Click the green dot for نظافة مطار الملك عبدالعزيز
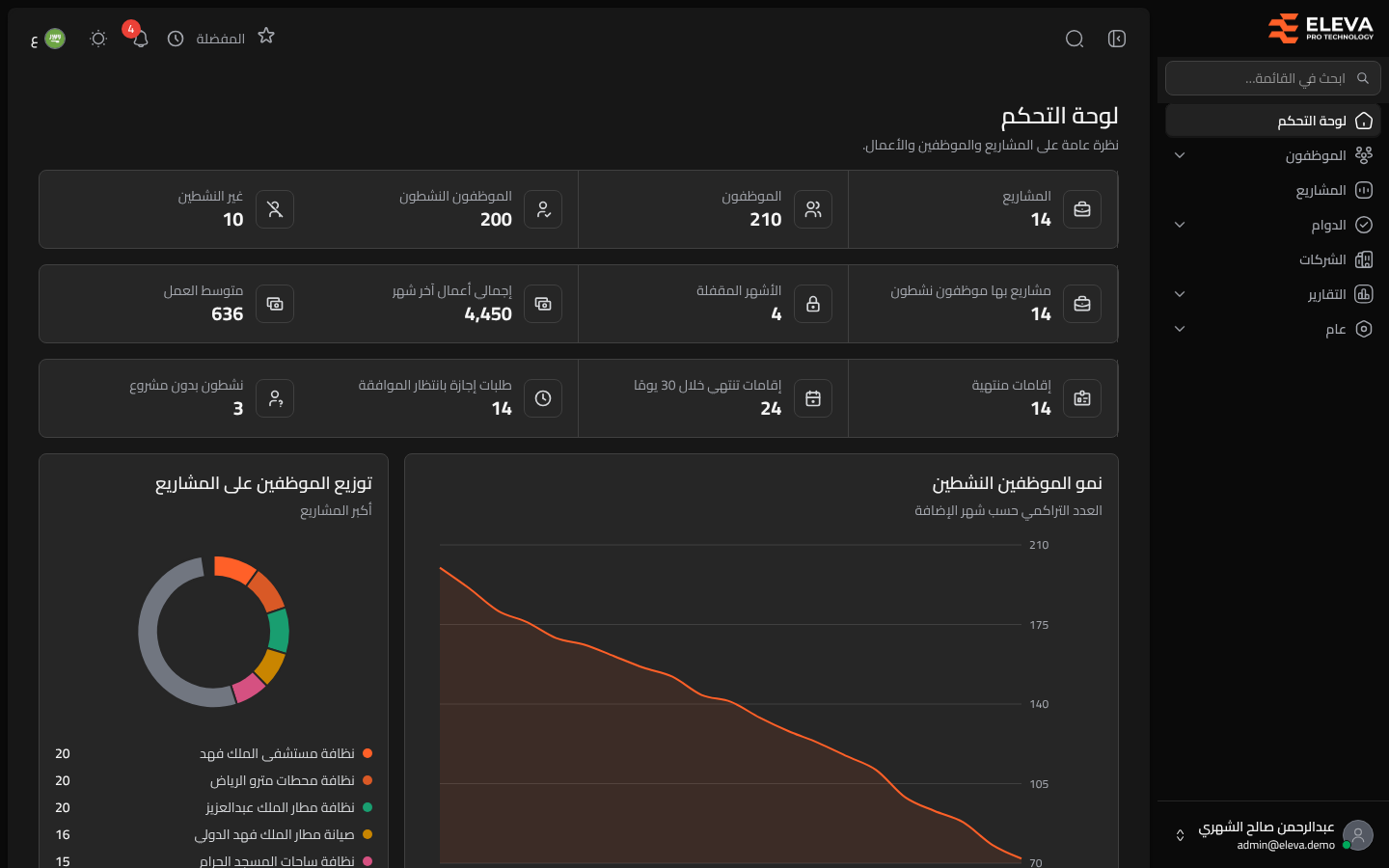This screenshot has width=1389, height=868. [x=368, y=807]
